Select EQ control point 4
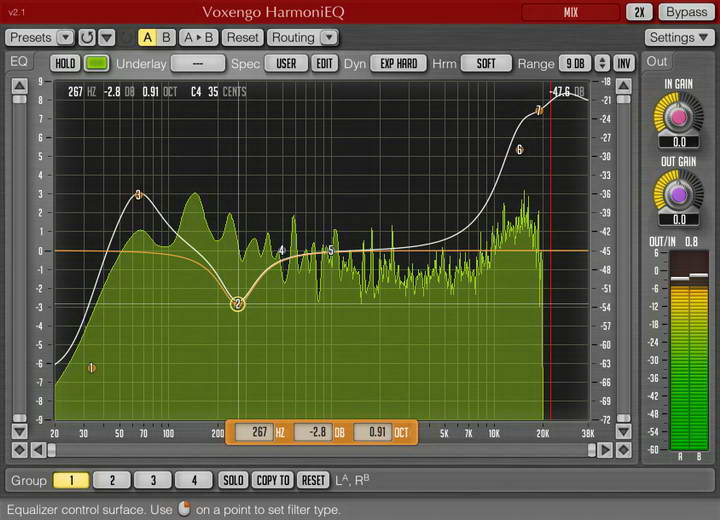The image size is (720, 520). click(281, 250)
